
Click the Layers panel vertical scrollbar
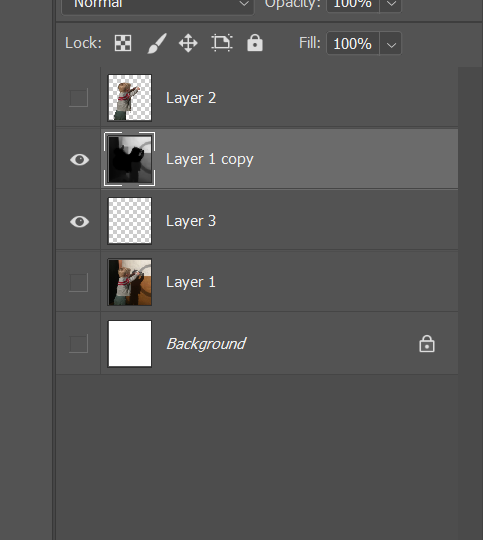click(470, 303)
